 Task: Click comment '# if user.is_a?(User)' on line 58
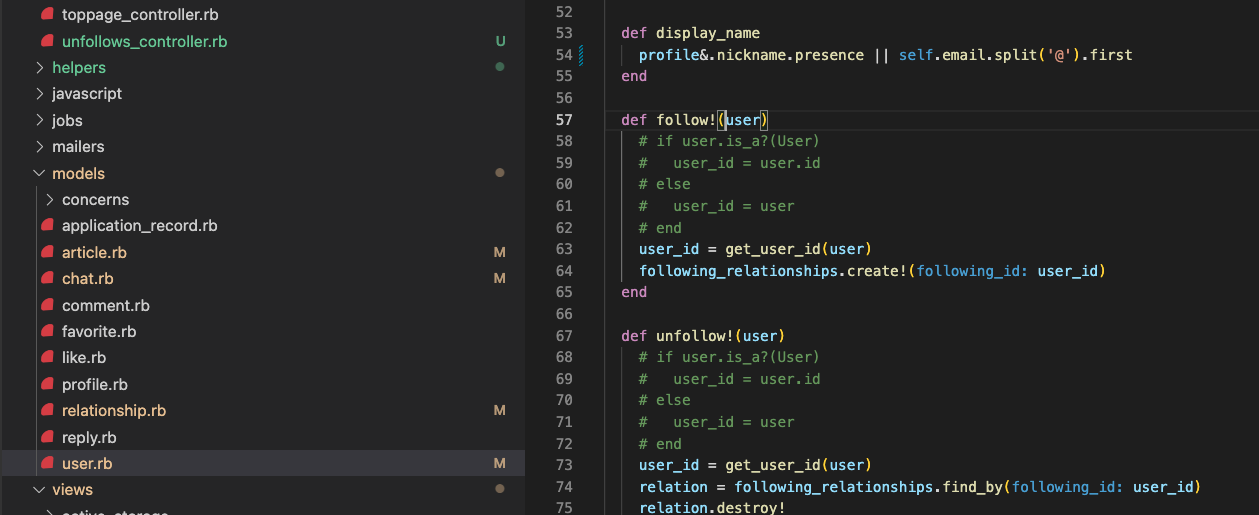coord(729,141)
